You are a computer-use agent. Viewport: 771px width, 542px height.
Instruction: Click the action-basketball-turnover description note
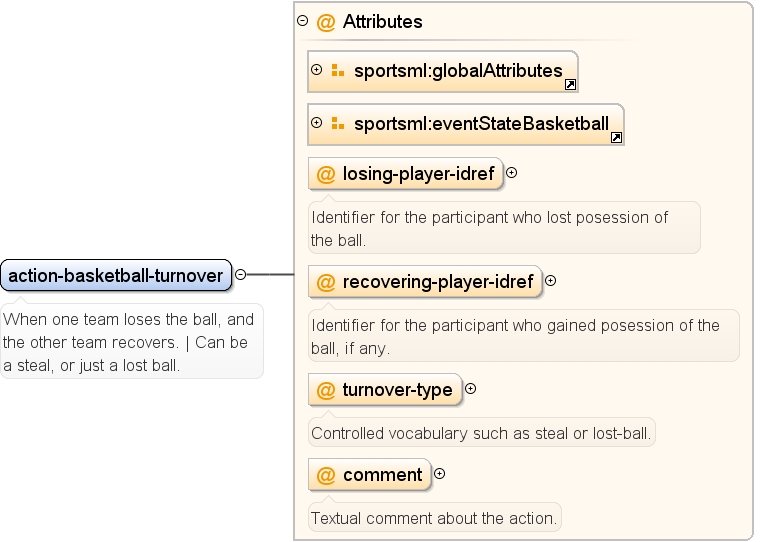coord(131,341)
